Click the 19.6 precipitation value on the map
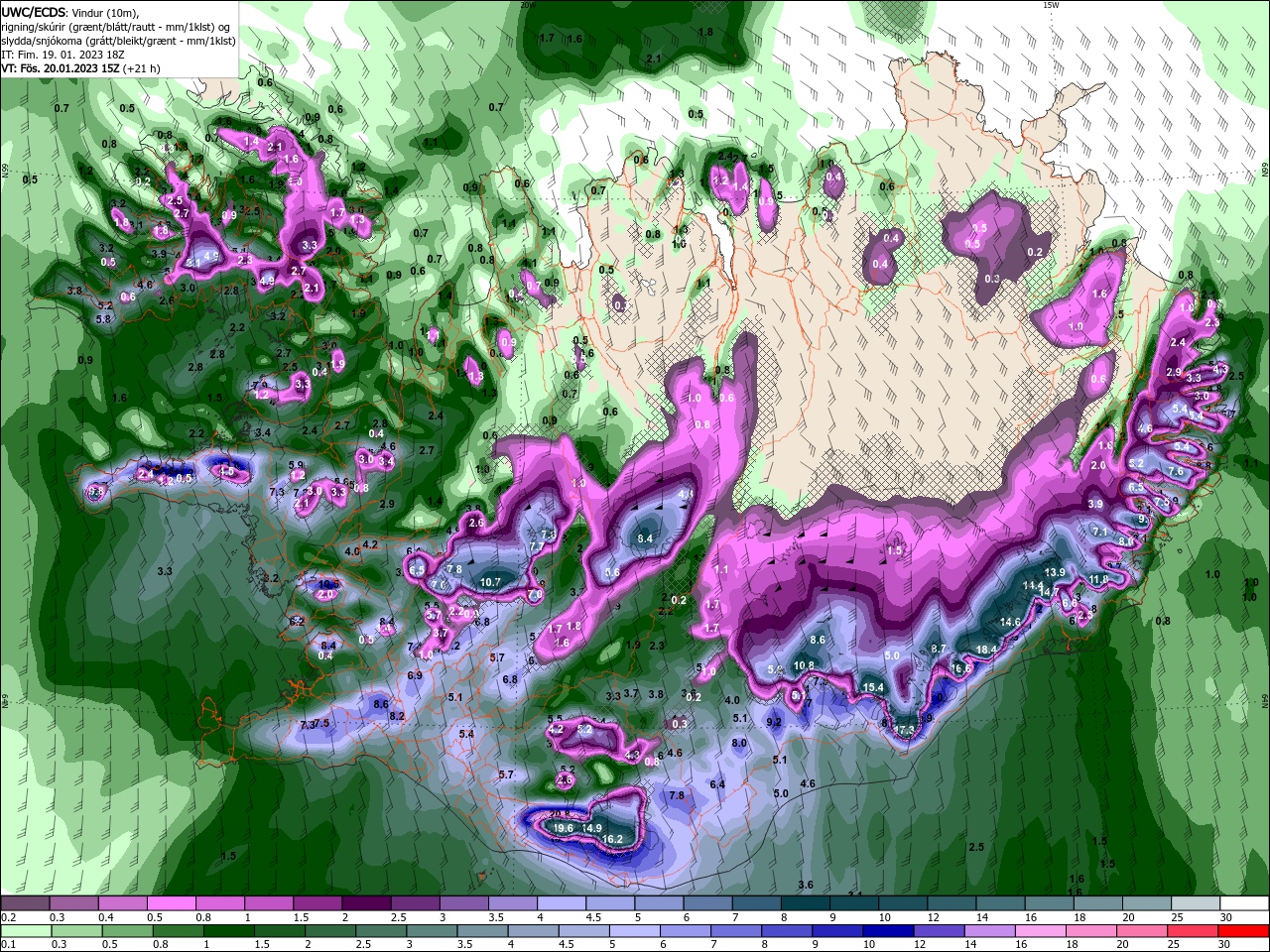The height and width of the screenshot is (952, 1270). 563,828
